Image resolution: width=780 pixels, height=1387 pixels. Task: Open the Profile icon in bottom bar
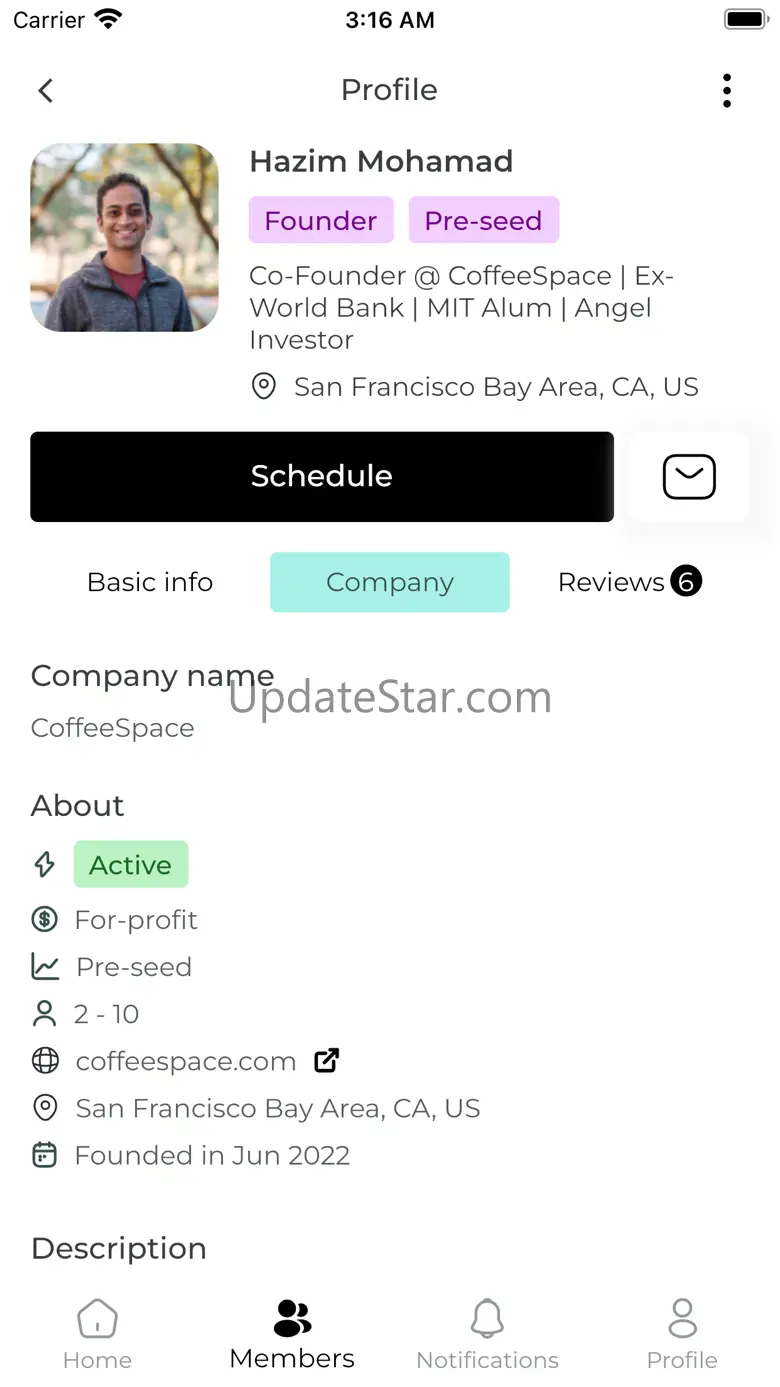coord(682,1318)
